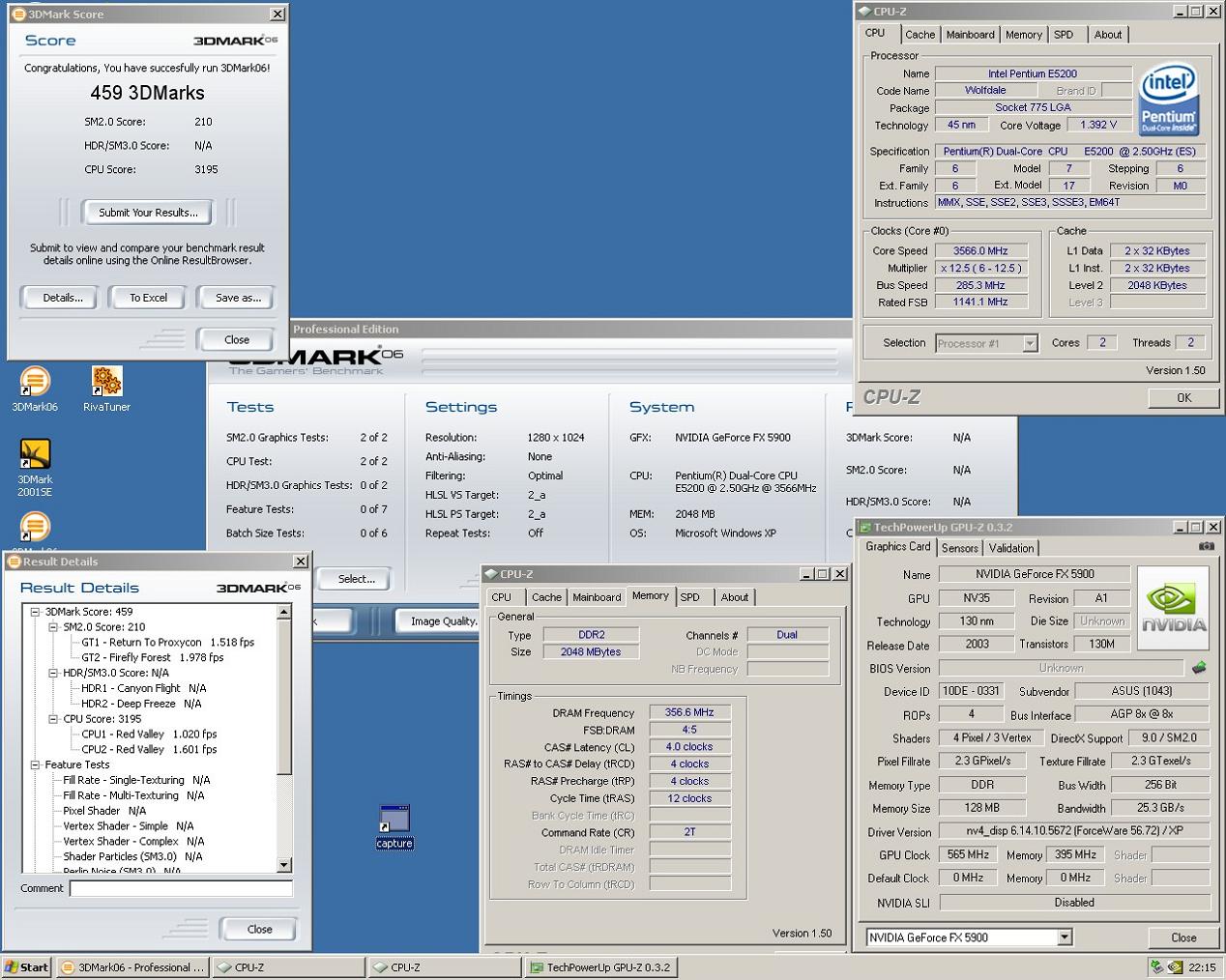
Task: Open the RivaTuner desktop icon
Action: point(106,389)
